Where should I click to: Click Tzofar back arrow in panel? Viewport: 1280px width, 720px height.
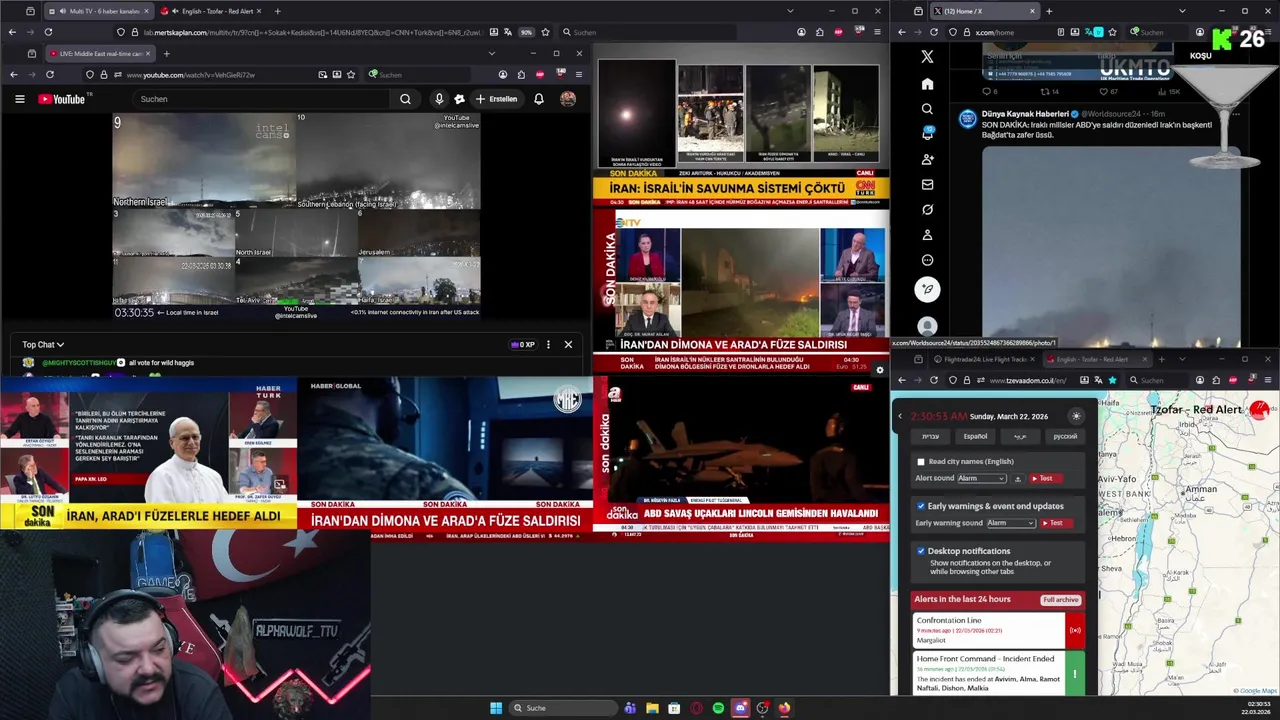pos(899,416)
